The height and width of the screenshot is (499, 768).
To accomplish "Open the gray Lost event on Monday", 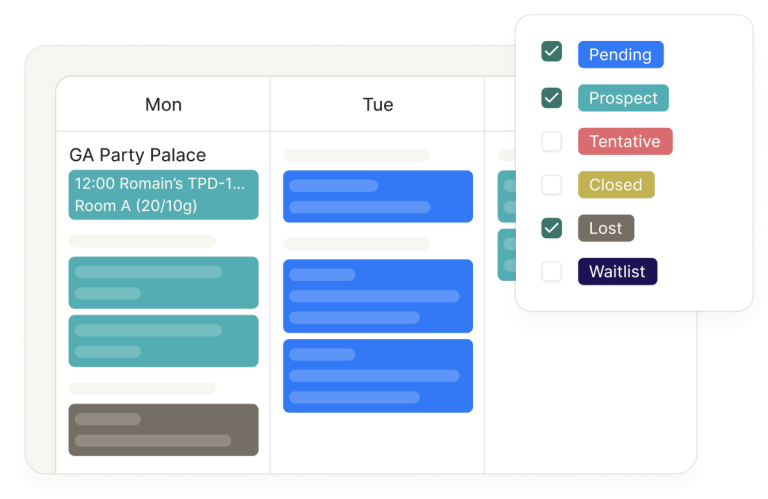I will click(x=163, y=430).
